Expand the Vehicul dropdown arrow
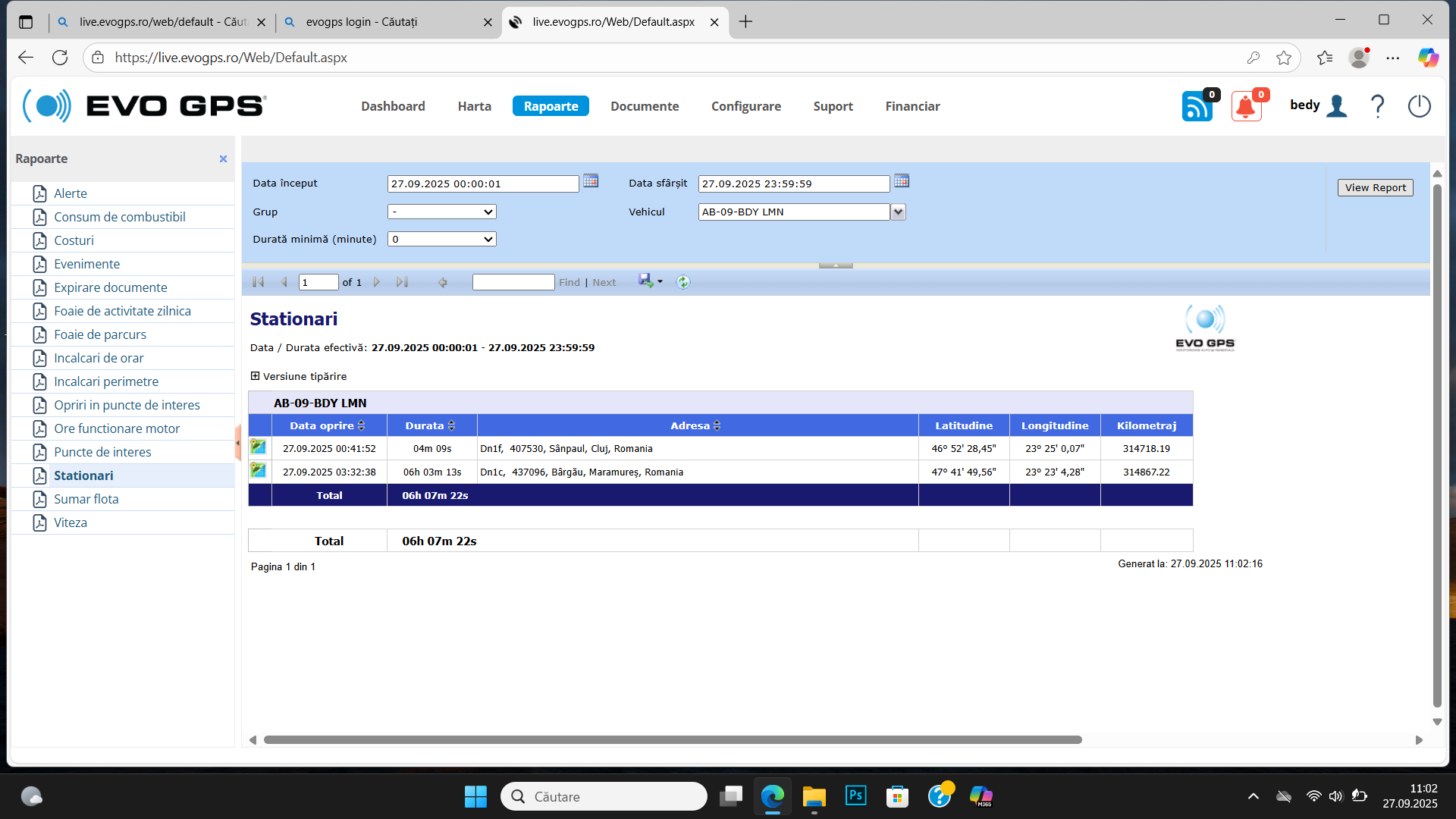The width and height of the screenshot is (1456, 819). point(899,212)
